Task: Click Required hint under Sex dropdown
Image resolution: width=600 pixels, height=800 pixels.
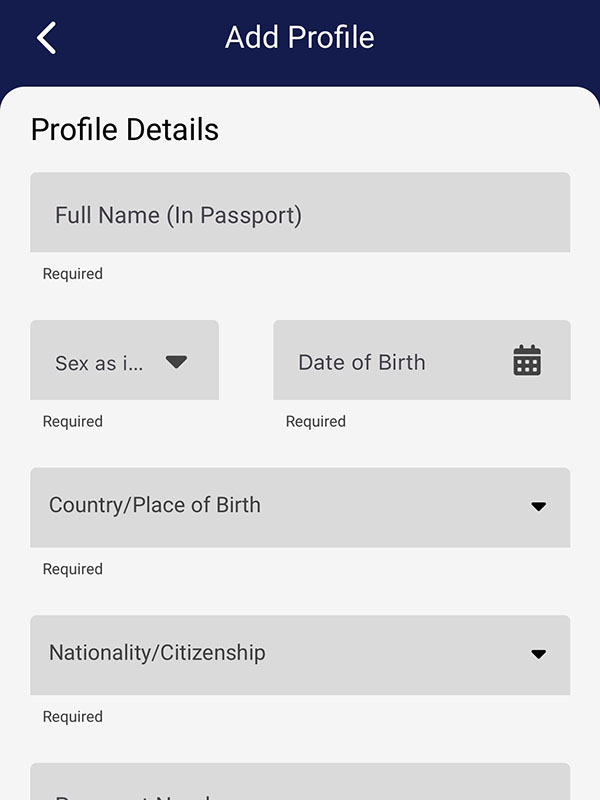Action: point(73,422)
